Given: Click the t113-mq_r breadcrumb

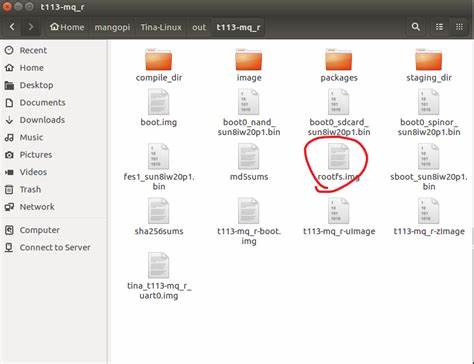Looking at the screenshot, I should [238, 27].
